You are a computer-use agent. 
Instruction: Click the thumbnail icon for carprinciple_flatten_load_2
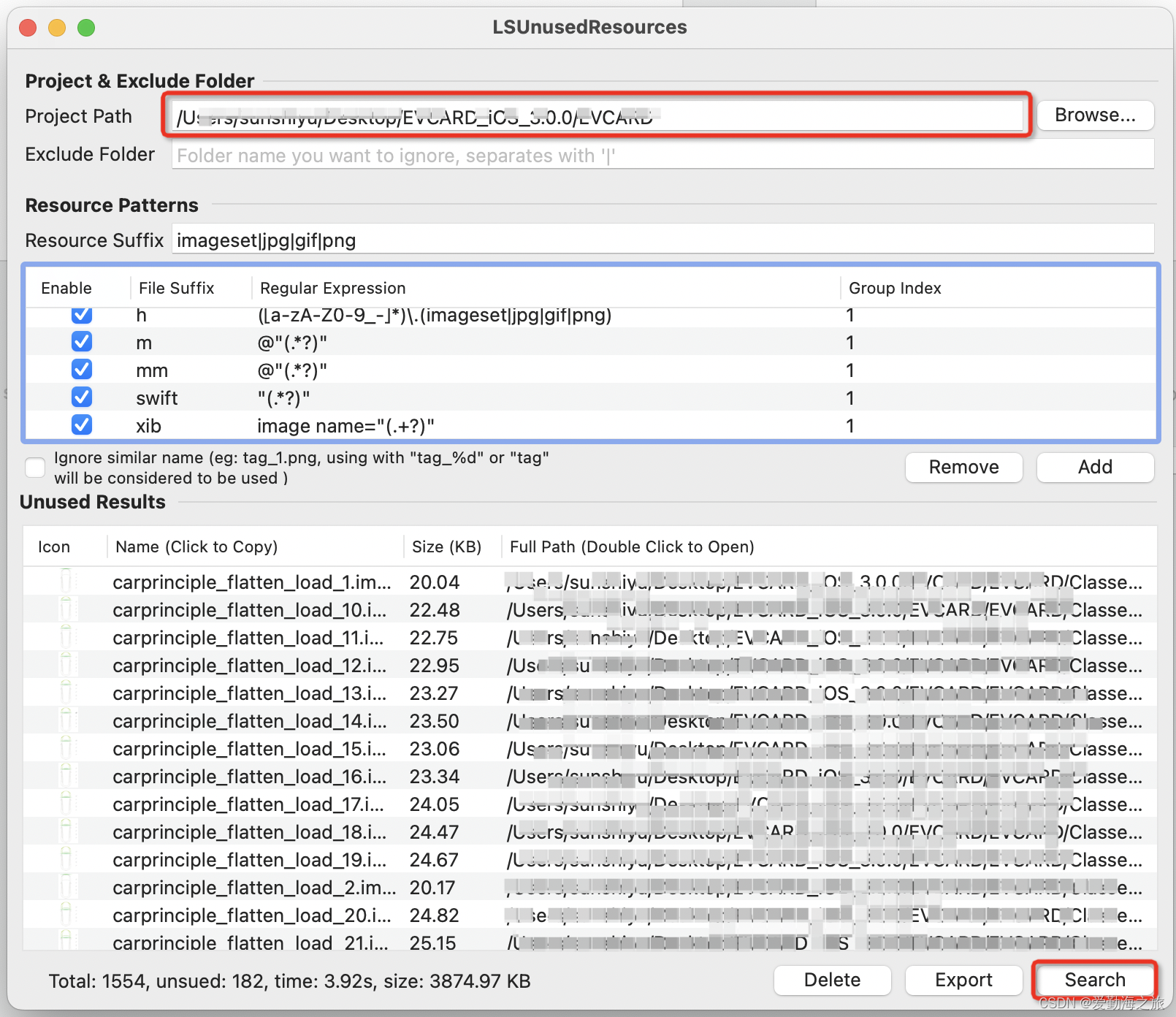(x=66, y=886)
